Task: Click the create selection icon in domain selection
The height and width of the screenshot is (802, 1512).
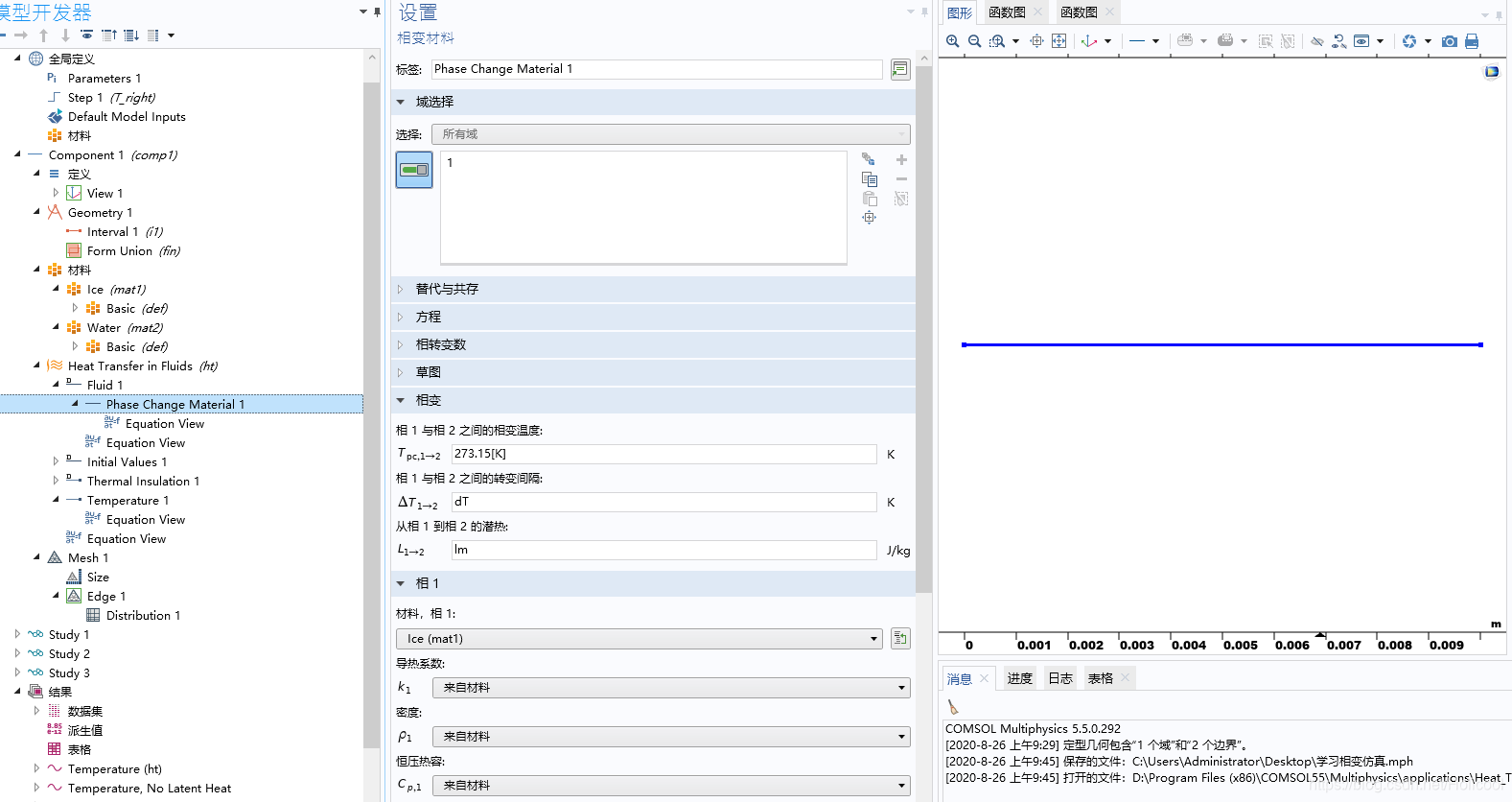Action: pos(869,159)
